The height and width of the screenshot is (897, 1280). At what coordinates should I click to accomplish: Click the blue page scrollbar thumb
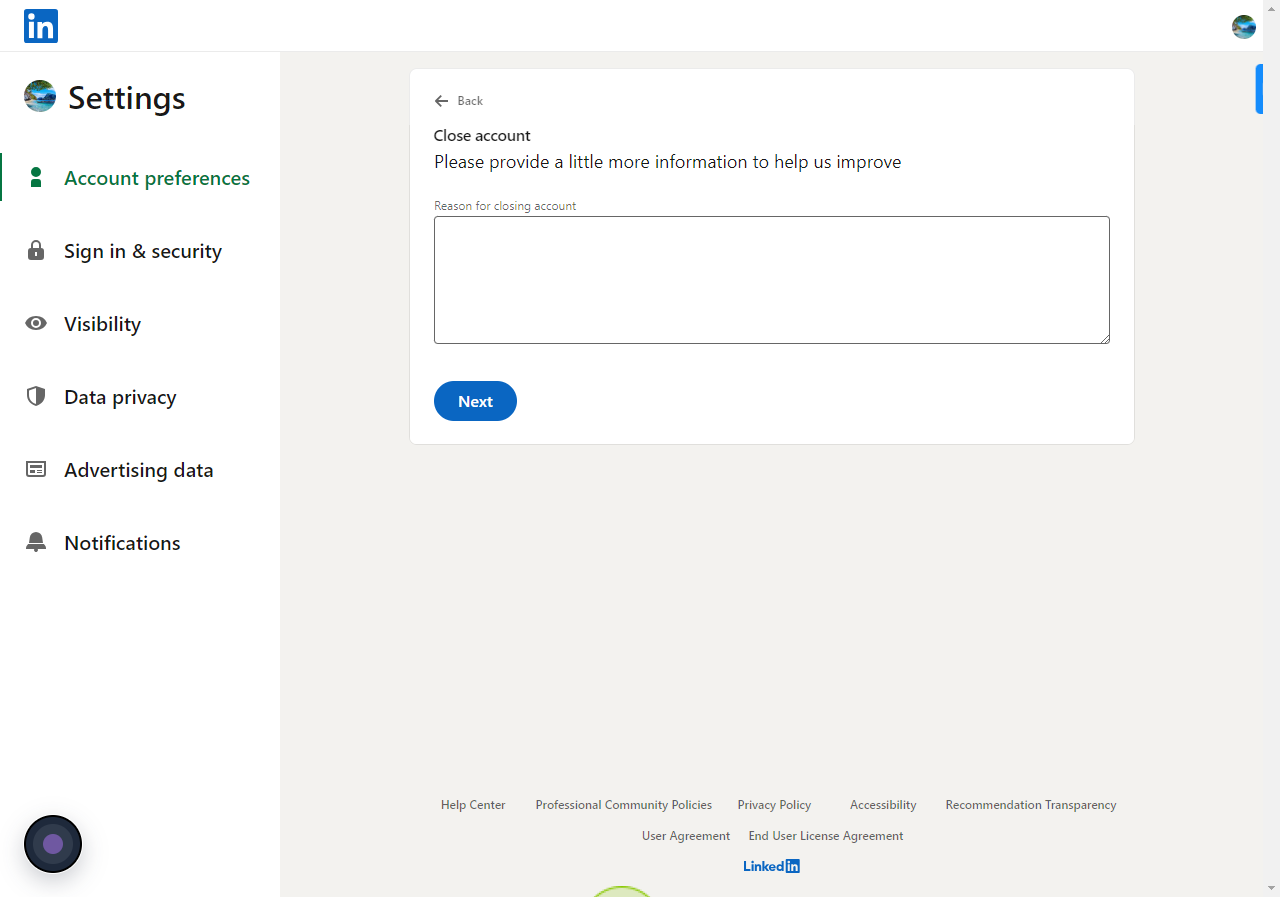pos(1259,89)
